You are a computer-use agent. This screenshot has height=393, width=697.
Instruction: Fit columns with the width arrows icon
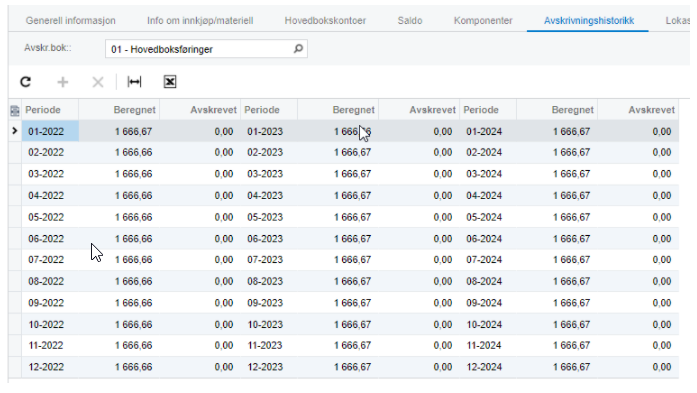(134, 82)
